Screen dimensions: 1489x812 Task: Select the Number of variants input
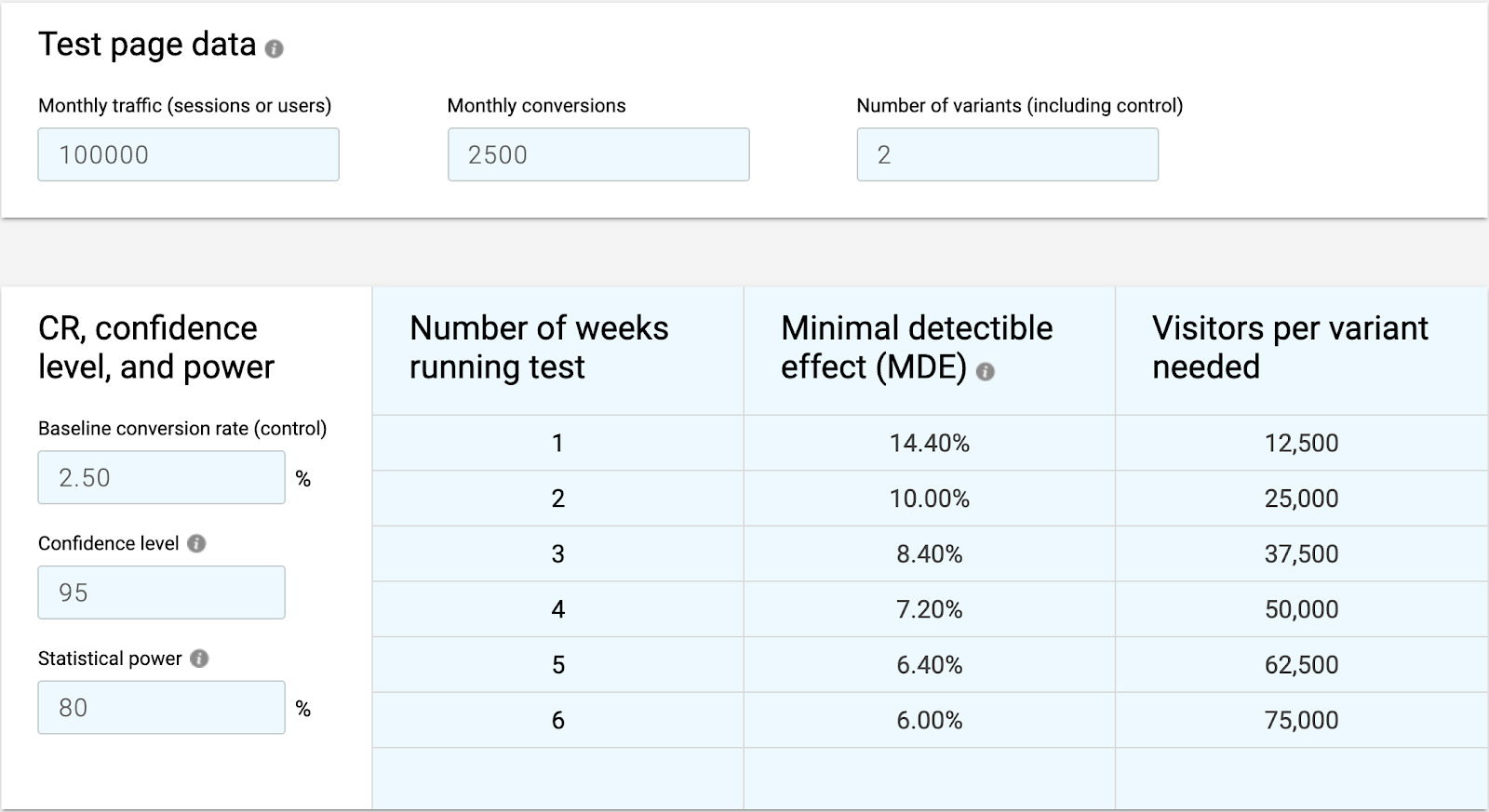point(1007,154)
